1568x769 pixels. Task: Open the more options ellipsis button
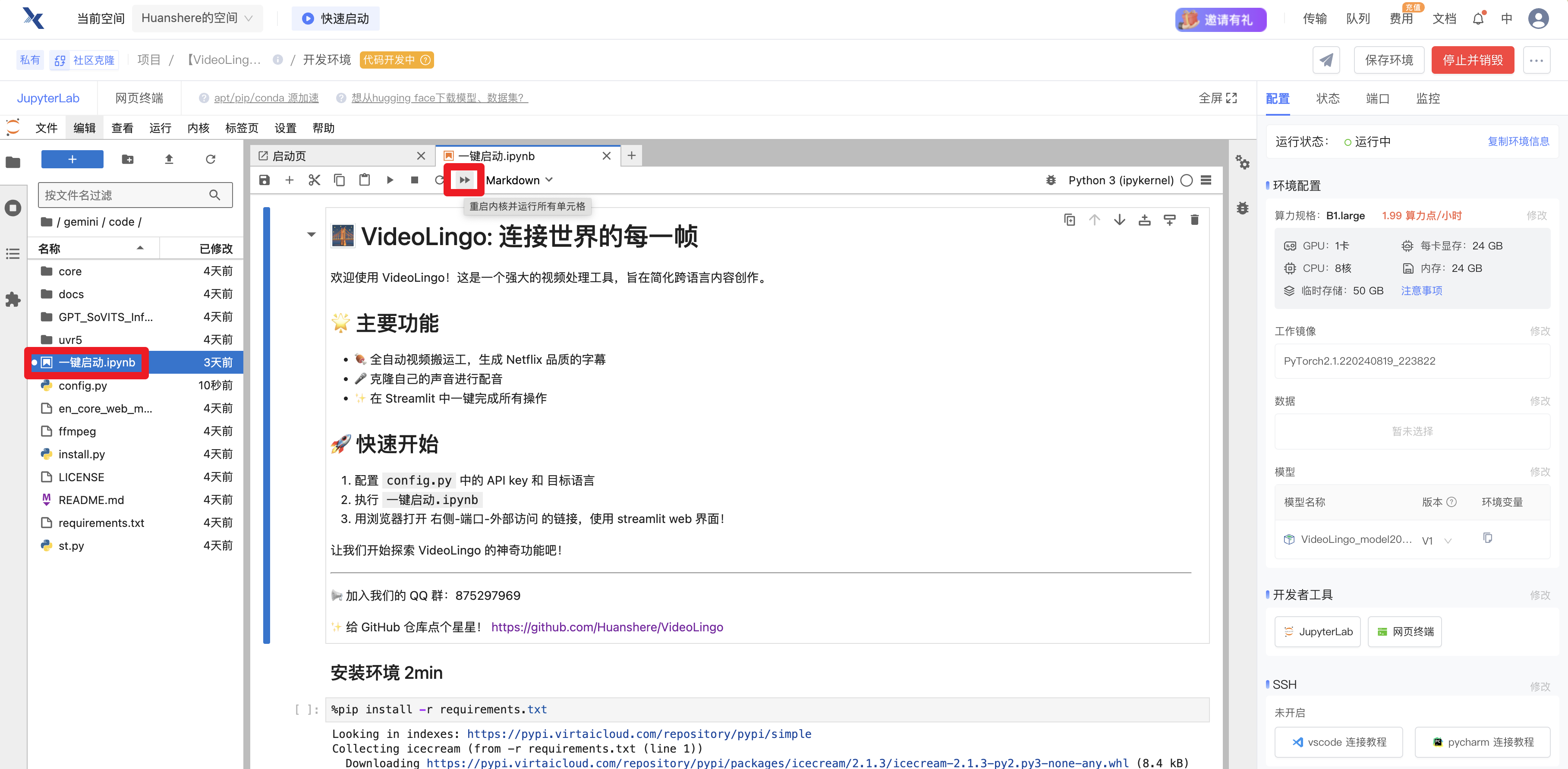(x=1537, y=60)
